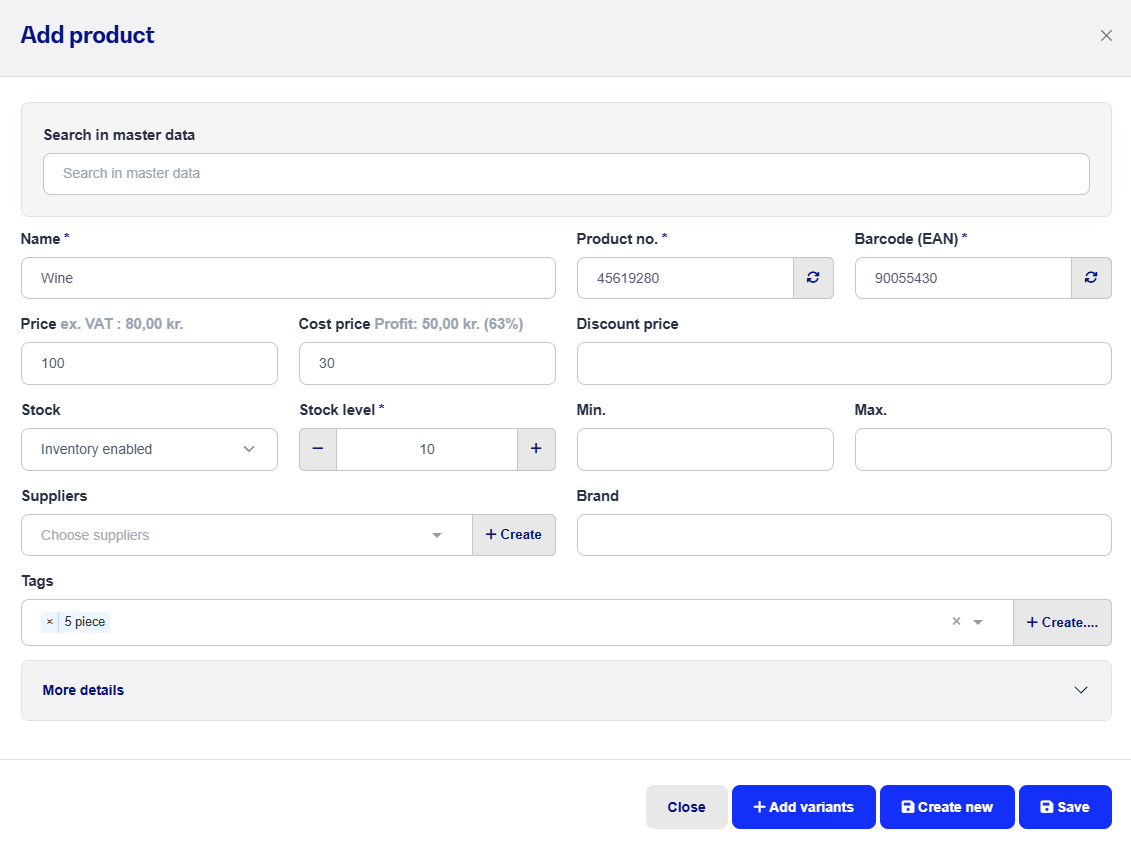The width and height of the screenshot is (1131, 849).
Task: Remove the '5 piece' tag
Action: pyautogui.click(x=50, y=622)
